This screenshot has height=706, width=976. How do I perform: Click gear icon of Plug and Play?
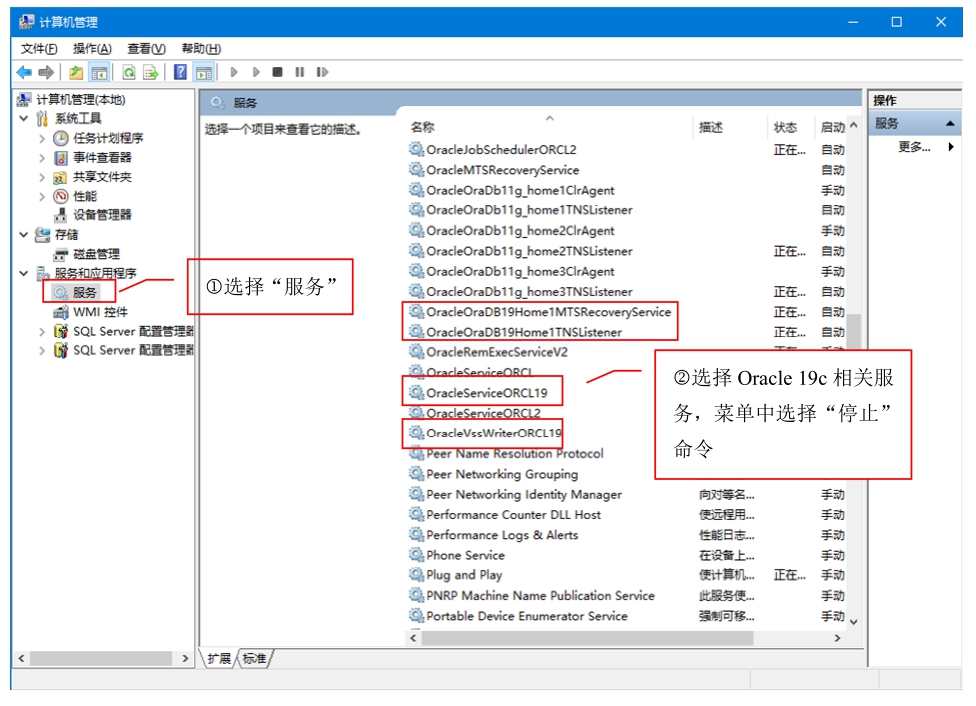coord(416,575)
